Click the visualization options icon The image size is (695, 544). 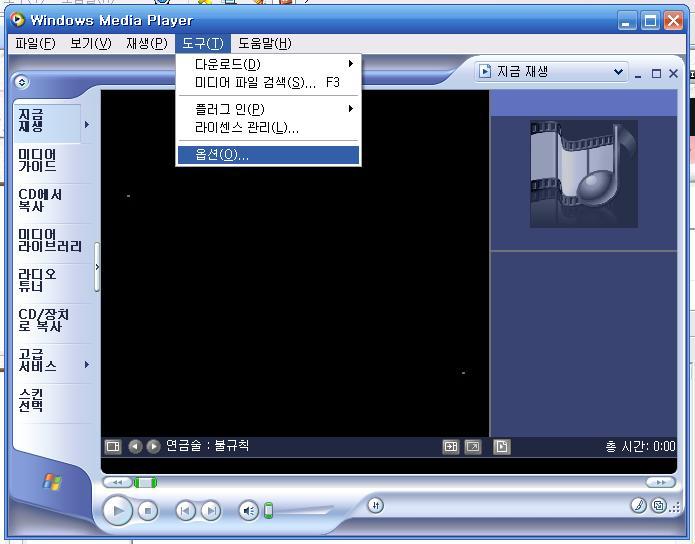113,446
